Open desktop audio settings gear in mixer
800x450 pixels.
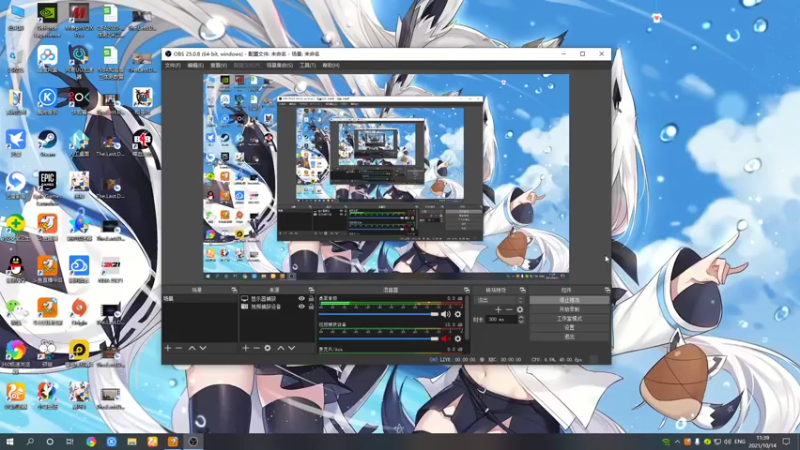(x=458, y=314)
